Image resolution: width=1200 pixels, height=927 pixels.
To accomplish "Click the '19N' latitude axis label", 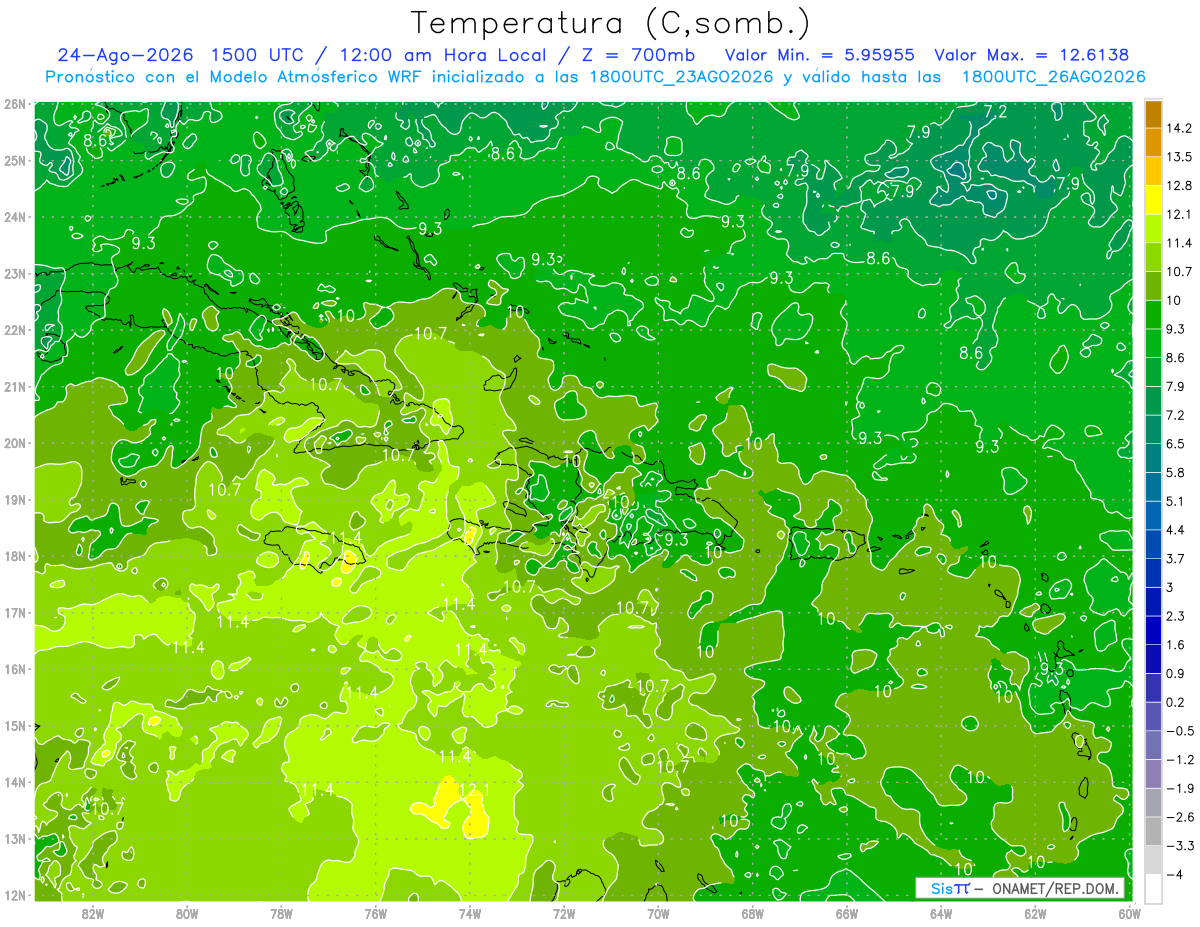I will point(14,499).
